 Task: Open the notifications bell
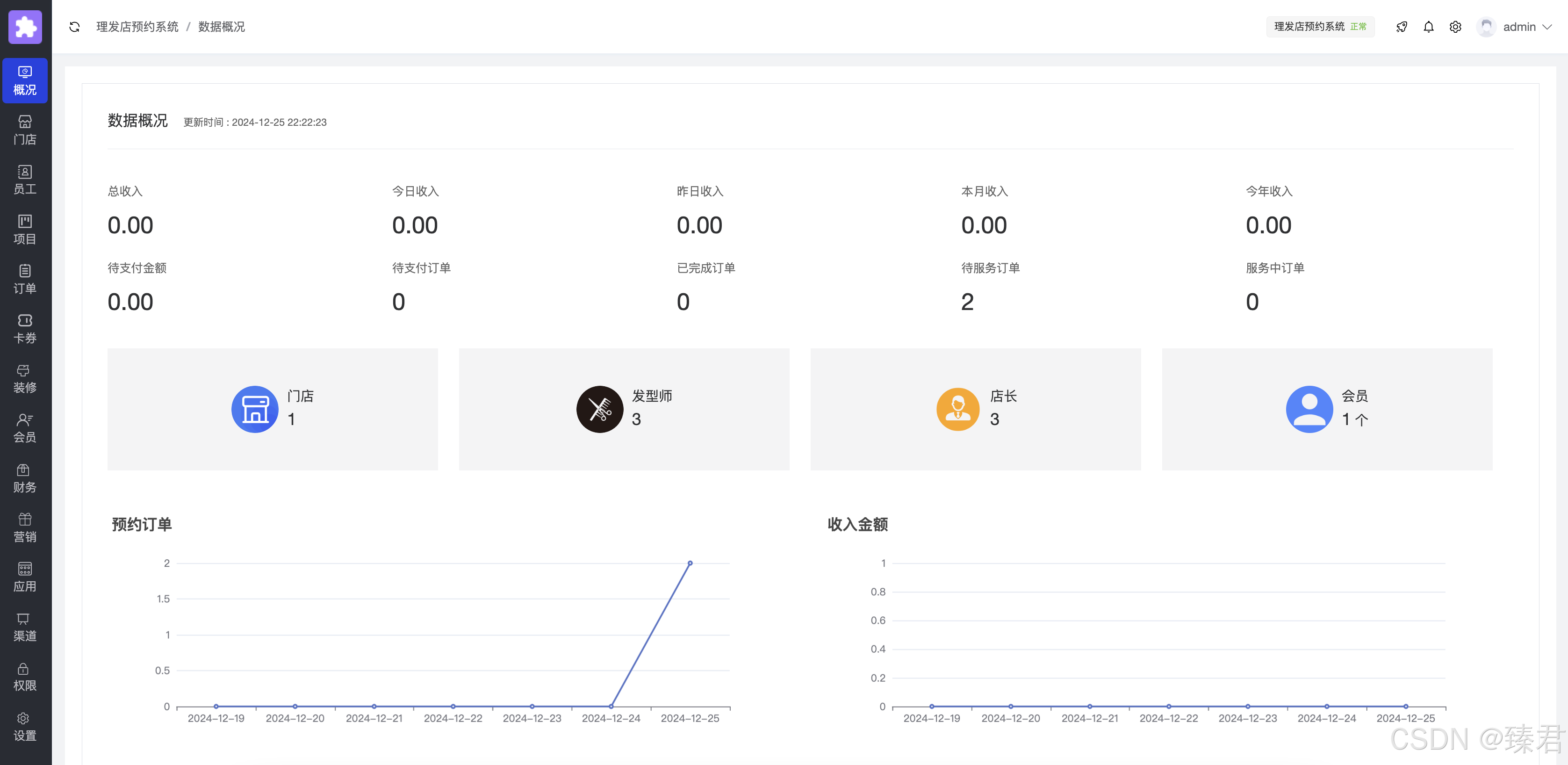coord(1428,27)
